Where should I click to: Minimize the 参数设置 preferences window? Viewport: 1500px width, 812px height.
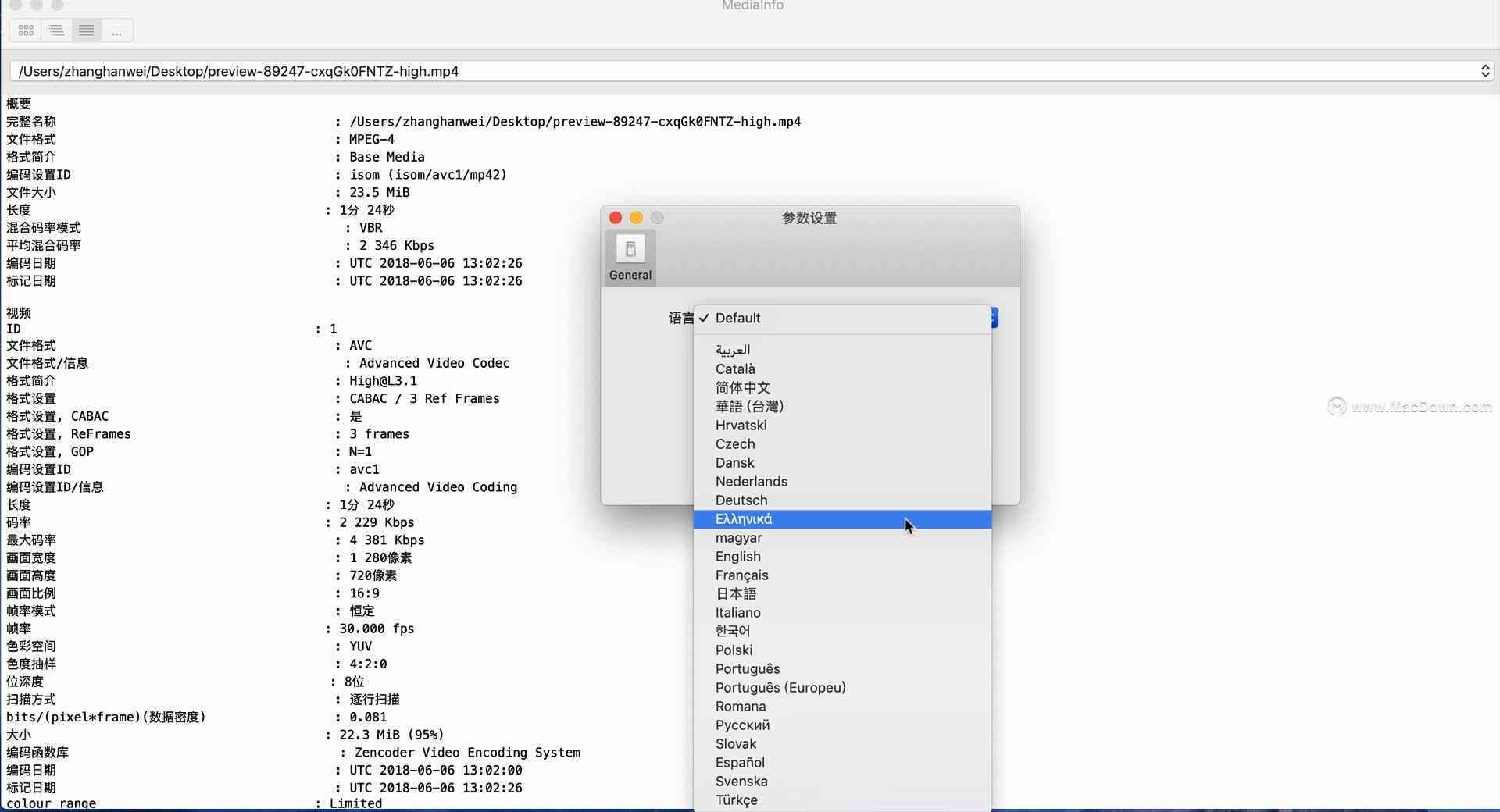tap(636, 218)
